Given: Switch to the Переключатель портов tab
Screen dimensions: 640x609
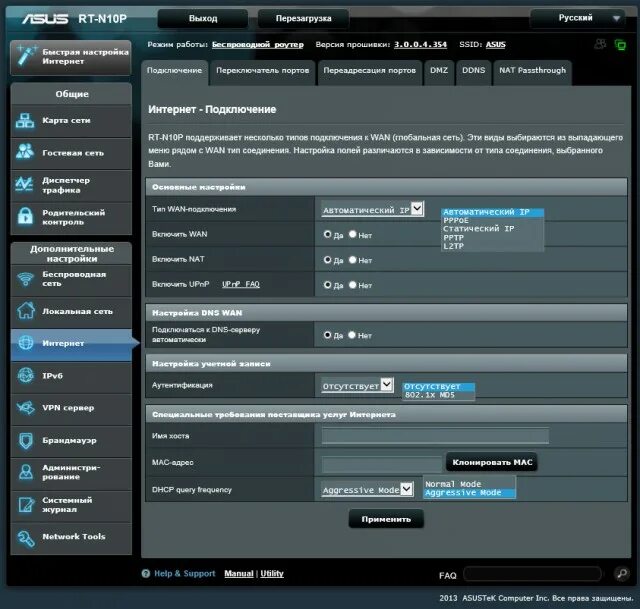Looking at the screenshot, I should [262, 71].
